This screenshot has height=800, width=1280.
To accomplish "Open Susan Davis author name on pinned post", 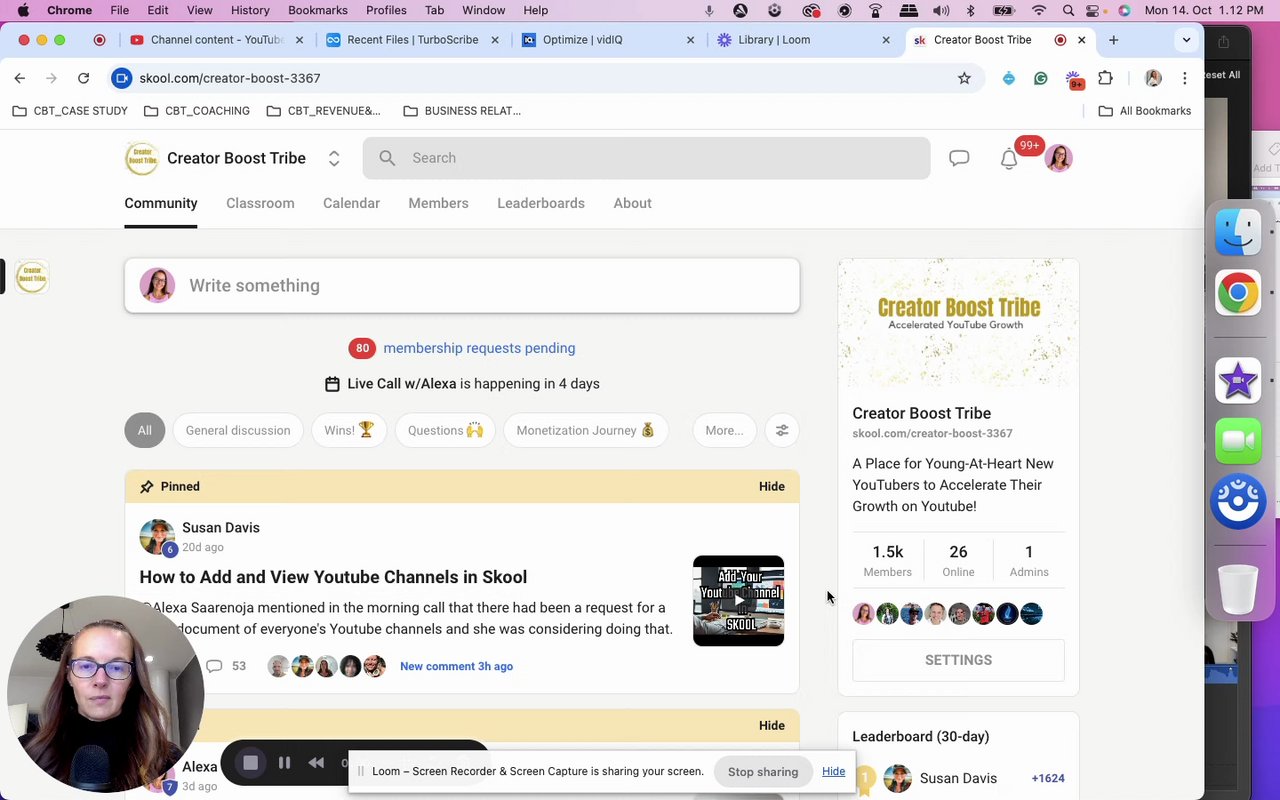I will 221,527.
